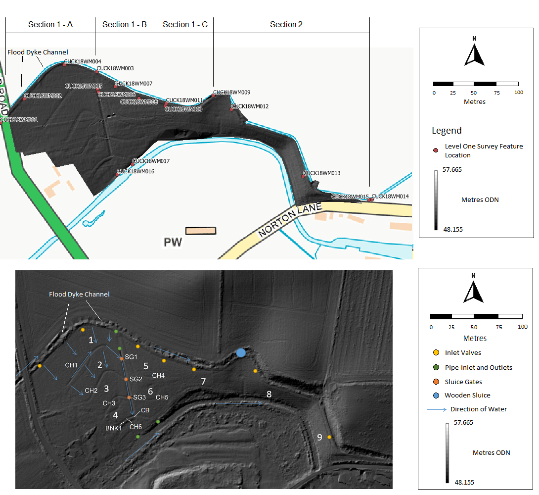Screen dimensions: 539x495
Task: Click the blue Wooden Sluice legend symbol
Action: pos(436,396)
